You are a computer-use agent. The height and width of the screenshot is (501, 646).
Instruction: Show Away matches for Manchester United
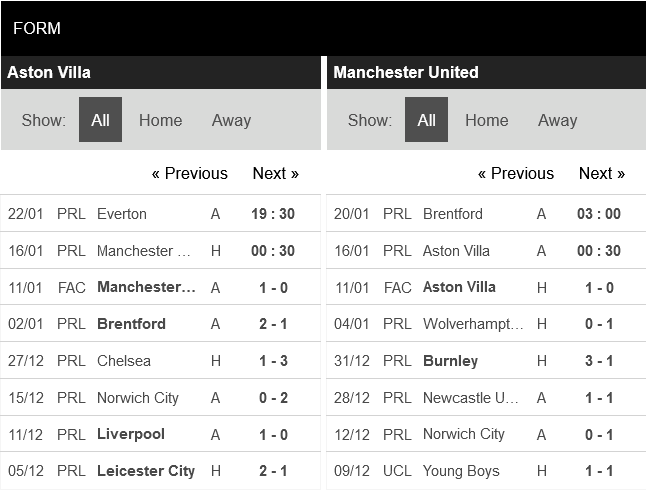tap(557, 120)
